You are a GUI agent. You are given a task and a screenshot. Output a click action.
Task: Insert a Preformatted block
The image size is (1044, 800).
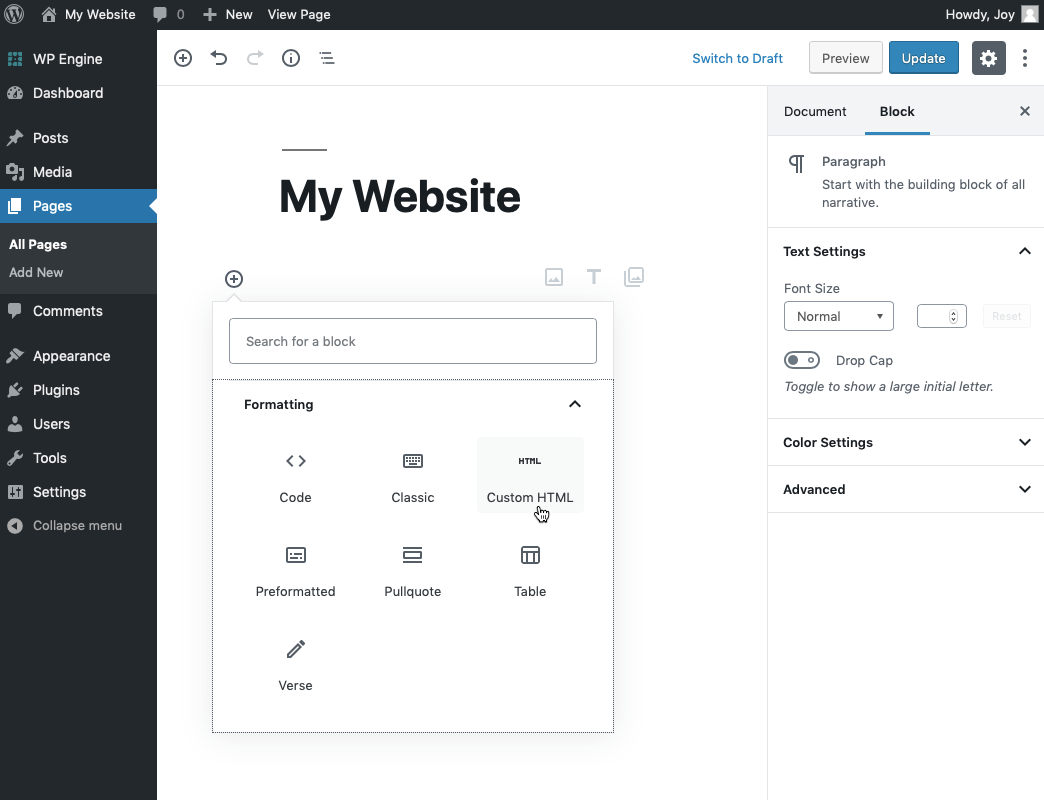click(295, 570)
